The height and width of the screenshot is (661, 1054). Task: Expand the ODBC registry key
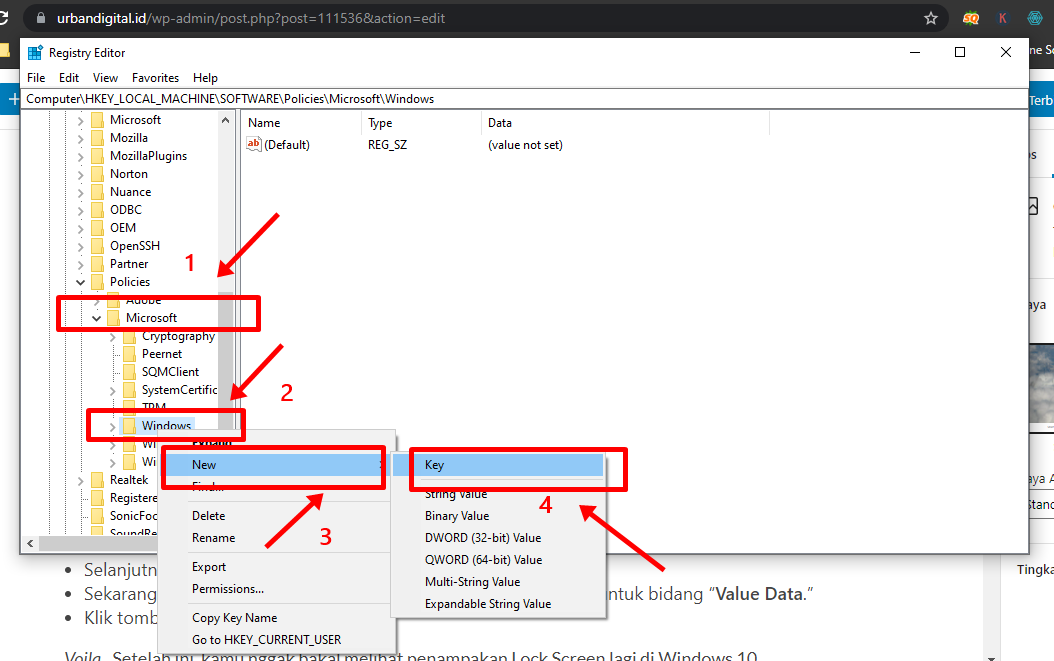(x=81, y=210)
